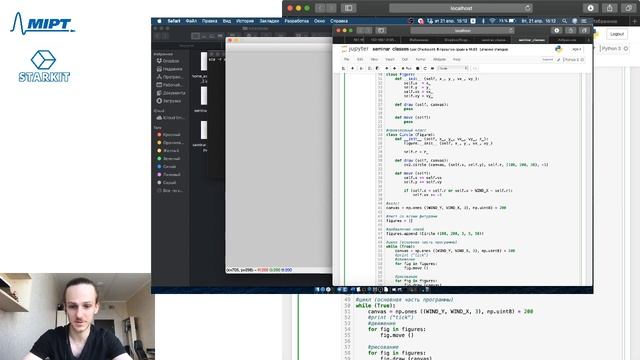Show tab overview in outer Safari window

pos(629,8)
